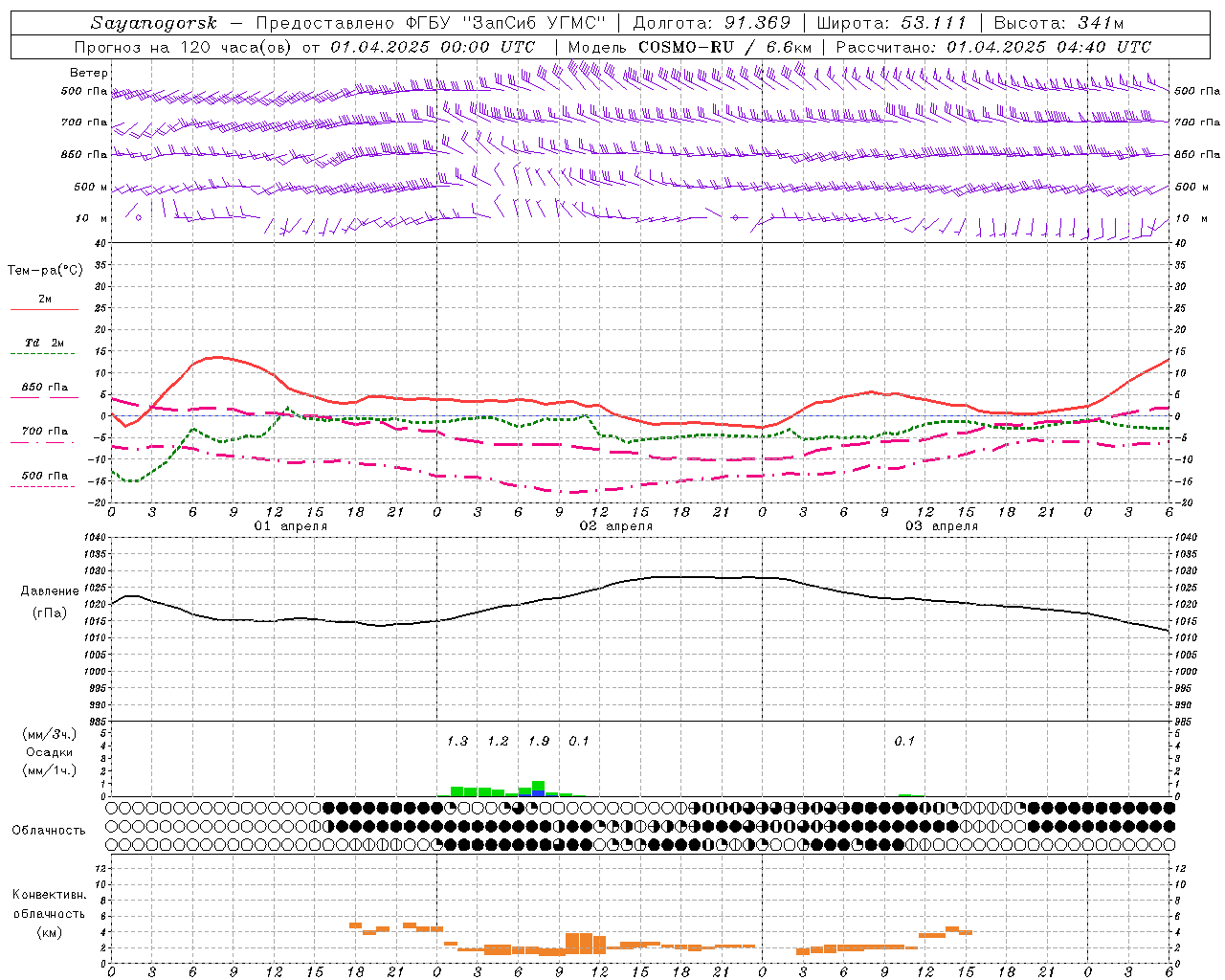Click the red line sample under '2м' legend
This screenshot has height=980, width=1225.
45,309
